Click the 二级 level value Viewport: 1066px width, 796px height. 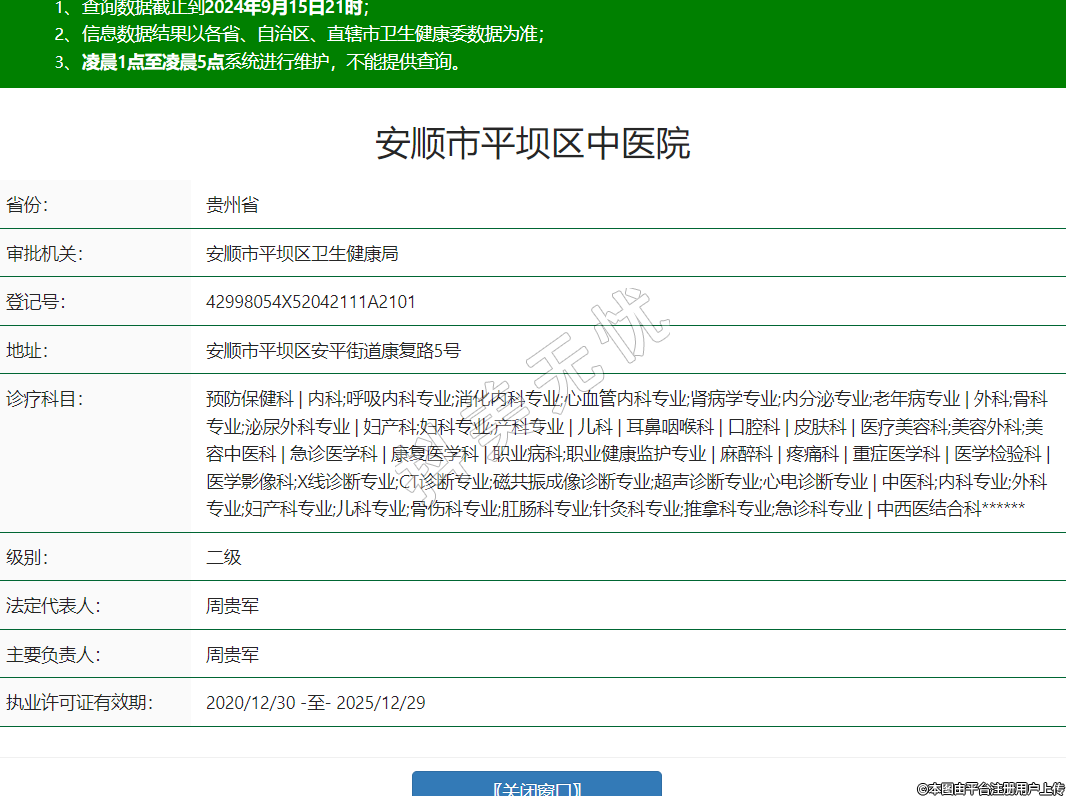click(x=224, y=557)
